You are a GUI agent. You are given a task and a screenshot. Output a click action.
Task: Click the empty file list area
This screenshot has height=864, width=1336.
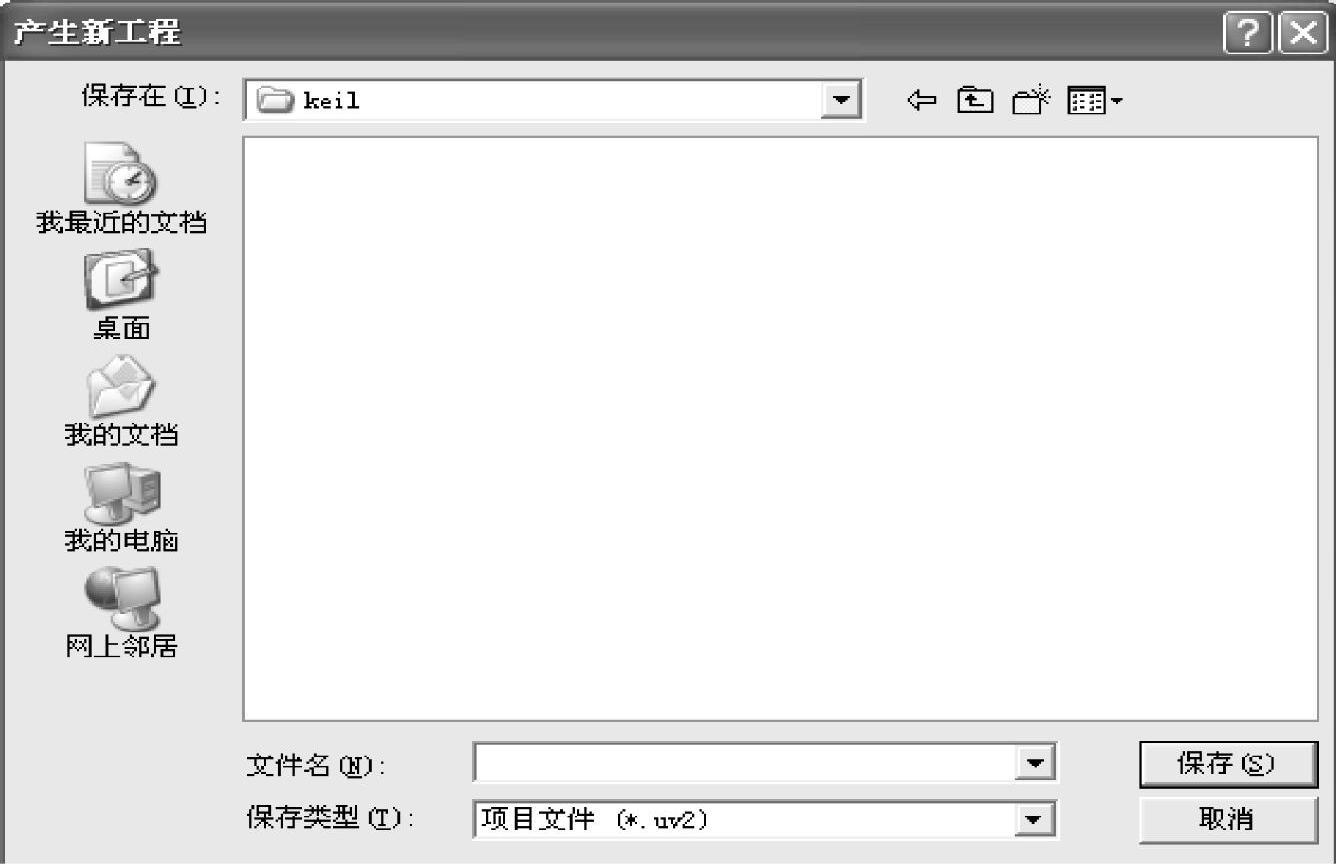(x=780, y=428)
